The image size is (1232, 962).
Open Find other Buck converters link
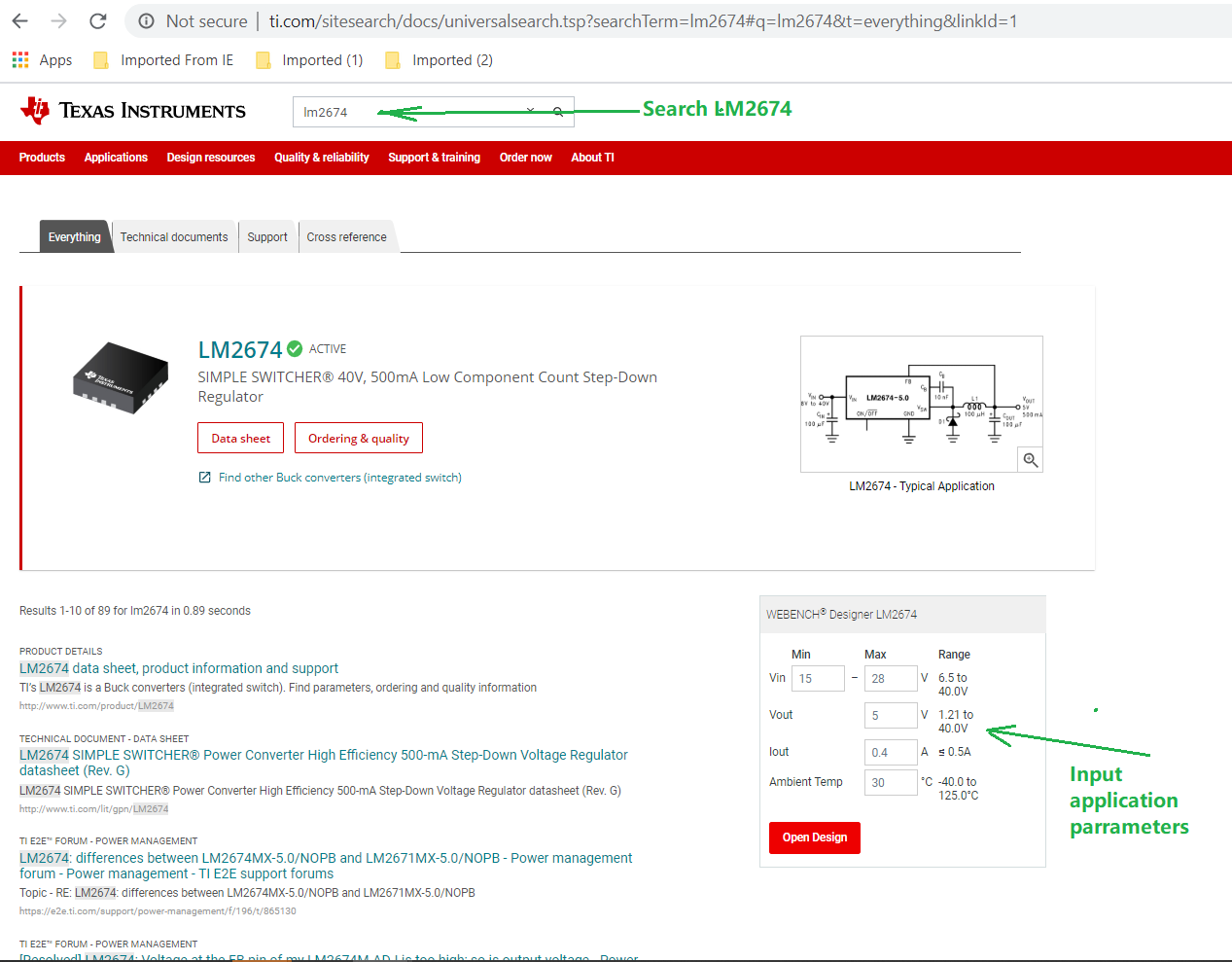tap(340, 478)
